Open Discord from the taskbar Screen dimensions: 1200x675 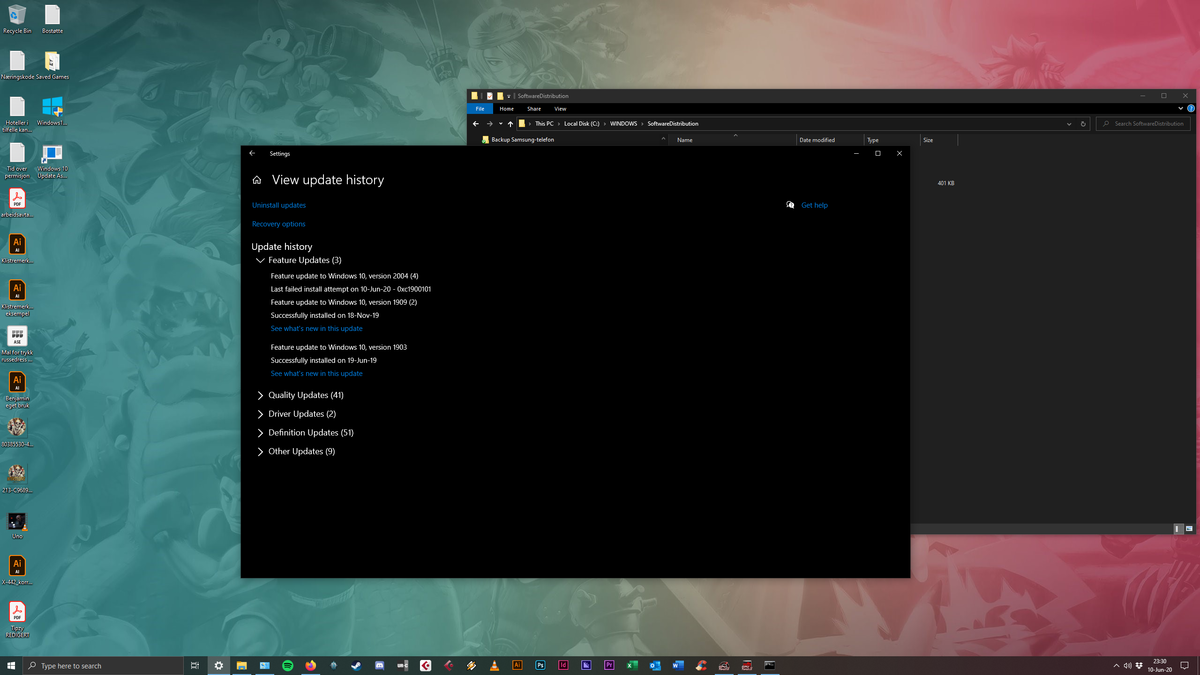[380, 665]
